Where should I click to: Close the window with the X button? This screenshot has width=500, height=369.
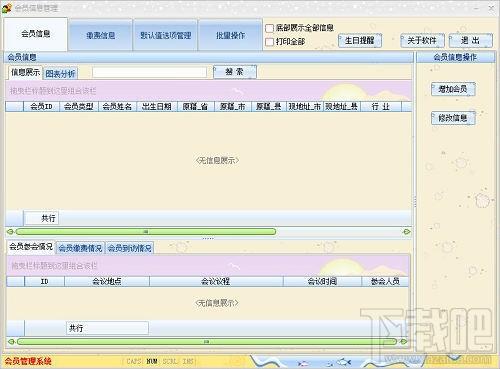click(x=491, y=8)
